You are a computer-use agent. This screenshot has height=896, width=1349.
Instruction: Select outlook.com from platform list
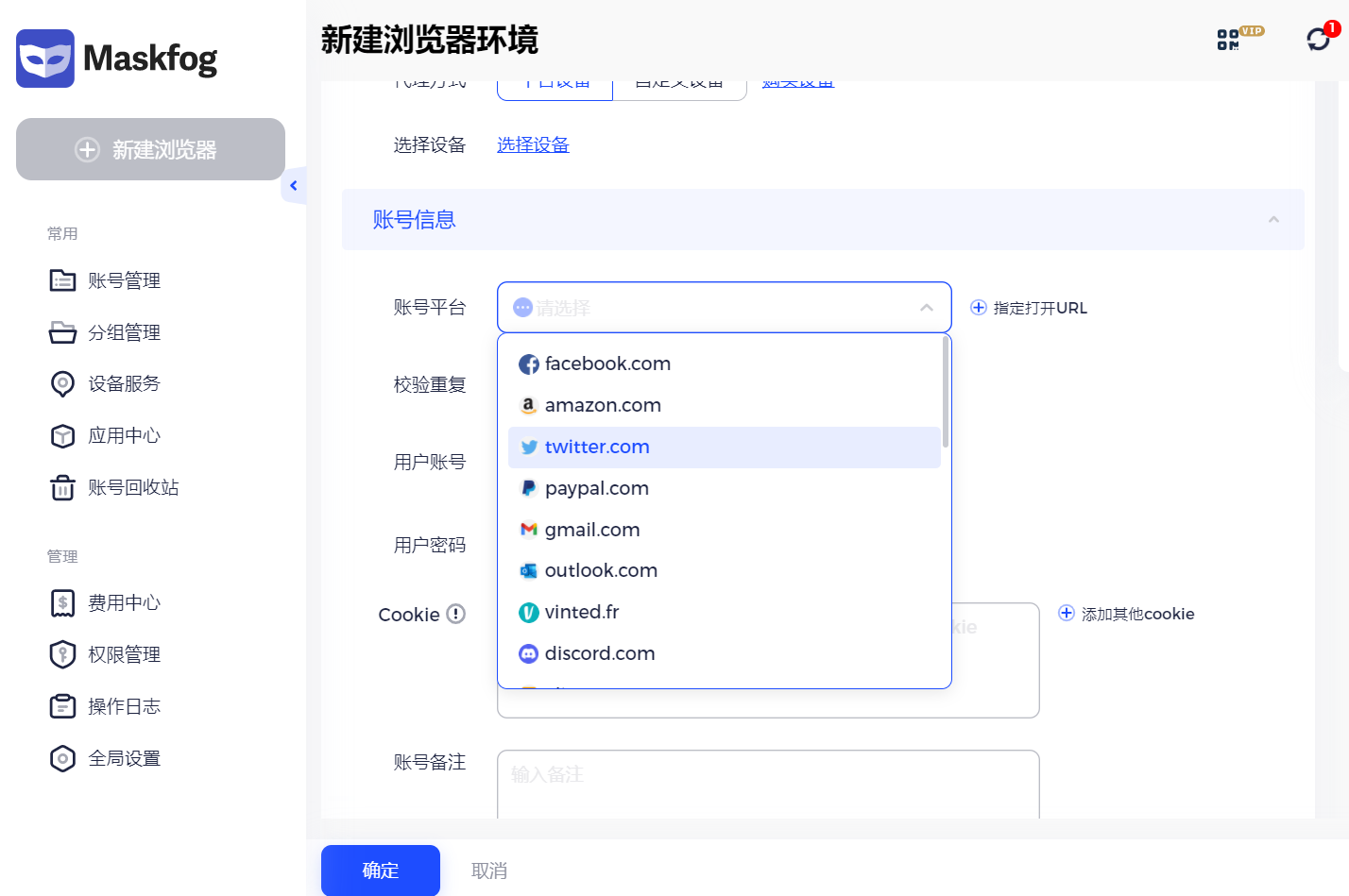click(x=724, y=570)
